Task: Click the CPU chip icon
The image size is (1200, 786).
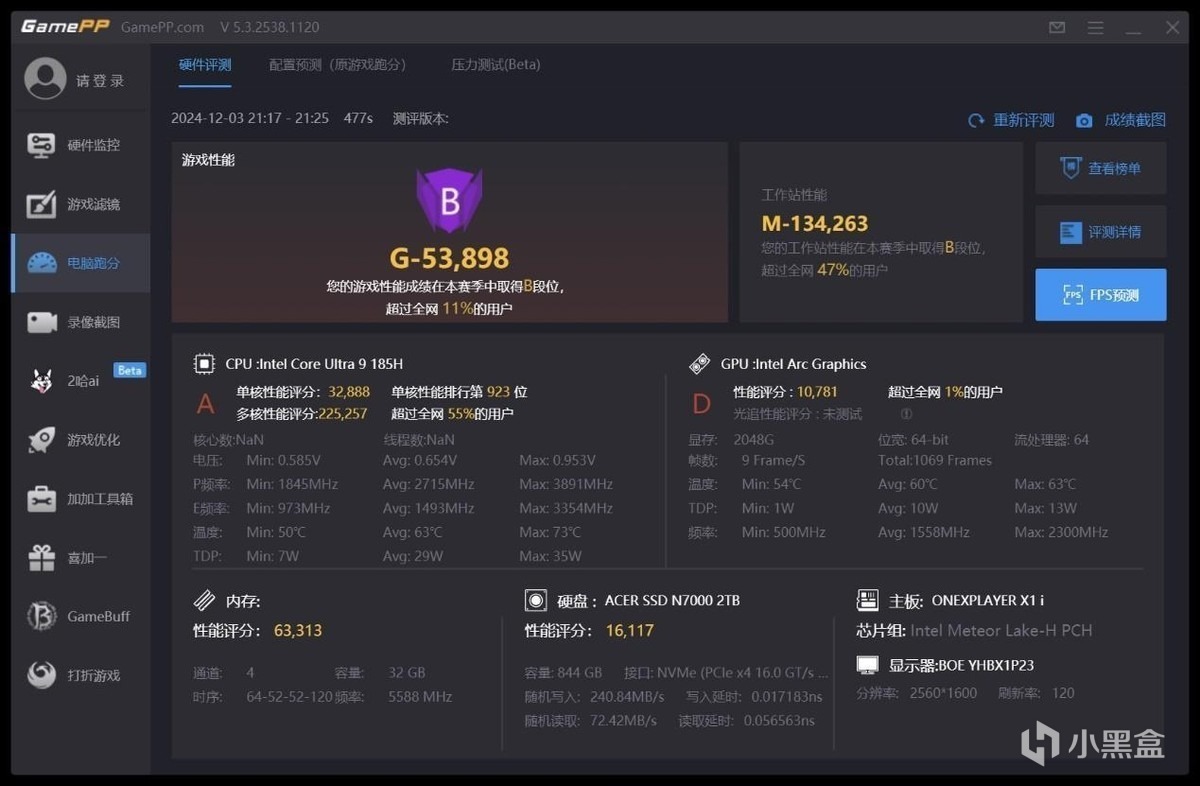Action: click(204, 364)
